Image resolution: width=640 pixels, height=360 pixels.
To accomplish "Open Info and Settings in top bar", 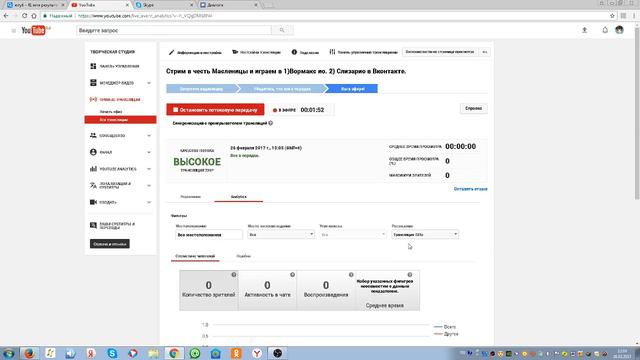I will 195,52.
